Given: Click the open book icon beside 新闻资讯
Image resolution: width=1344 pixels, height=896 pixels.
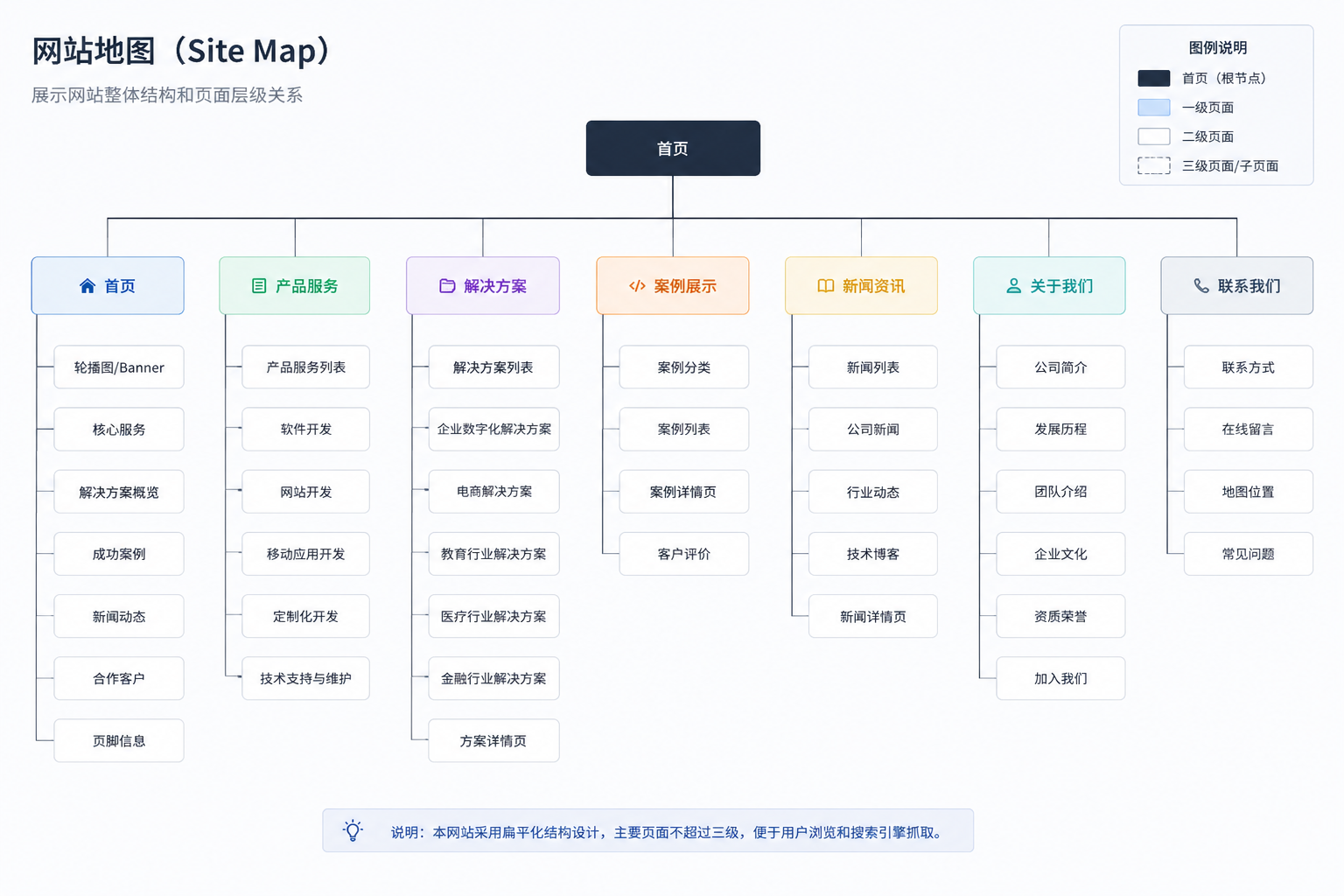Looking at the screenshot, I should coord(825,286).
